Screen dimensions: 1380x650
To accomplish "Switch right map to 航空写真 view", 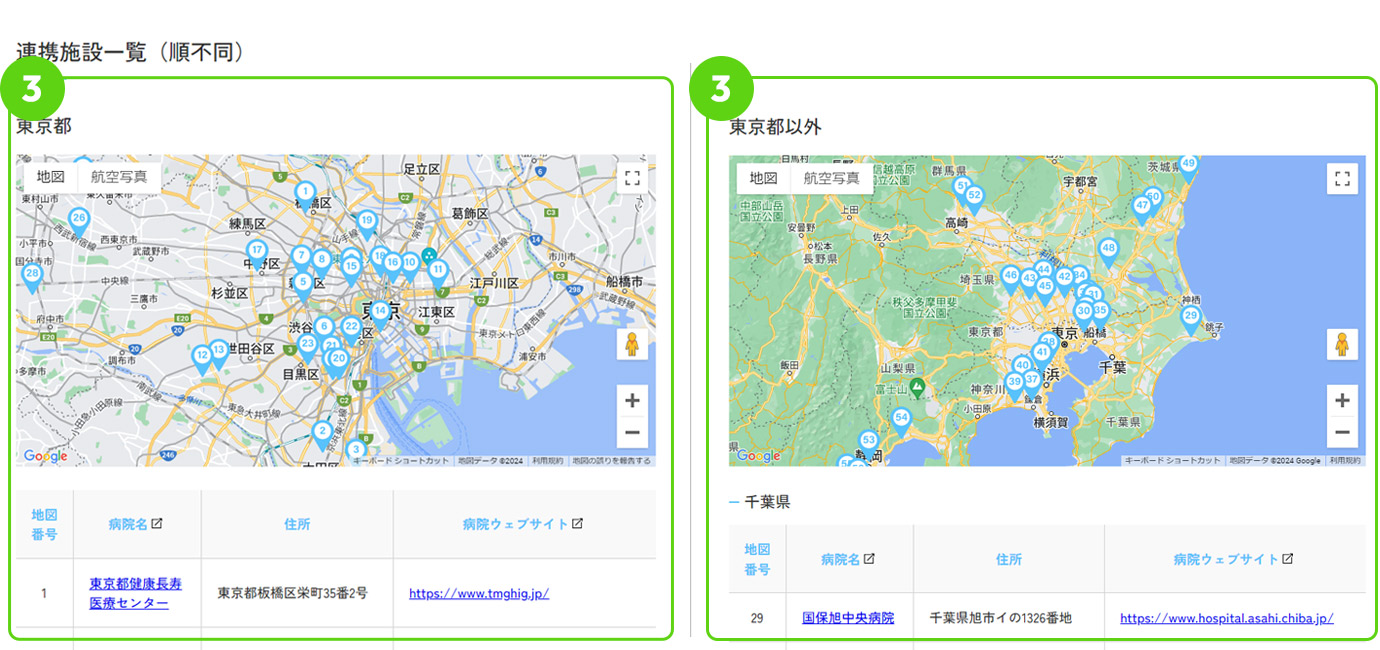I will click(830, 177).
